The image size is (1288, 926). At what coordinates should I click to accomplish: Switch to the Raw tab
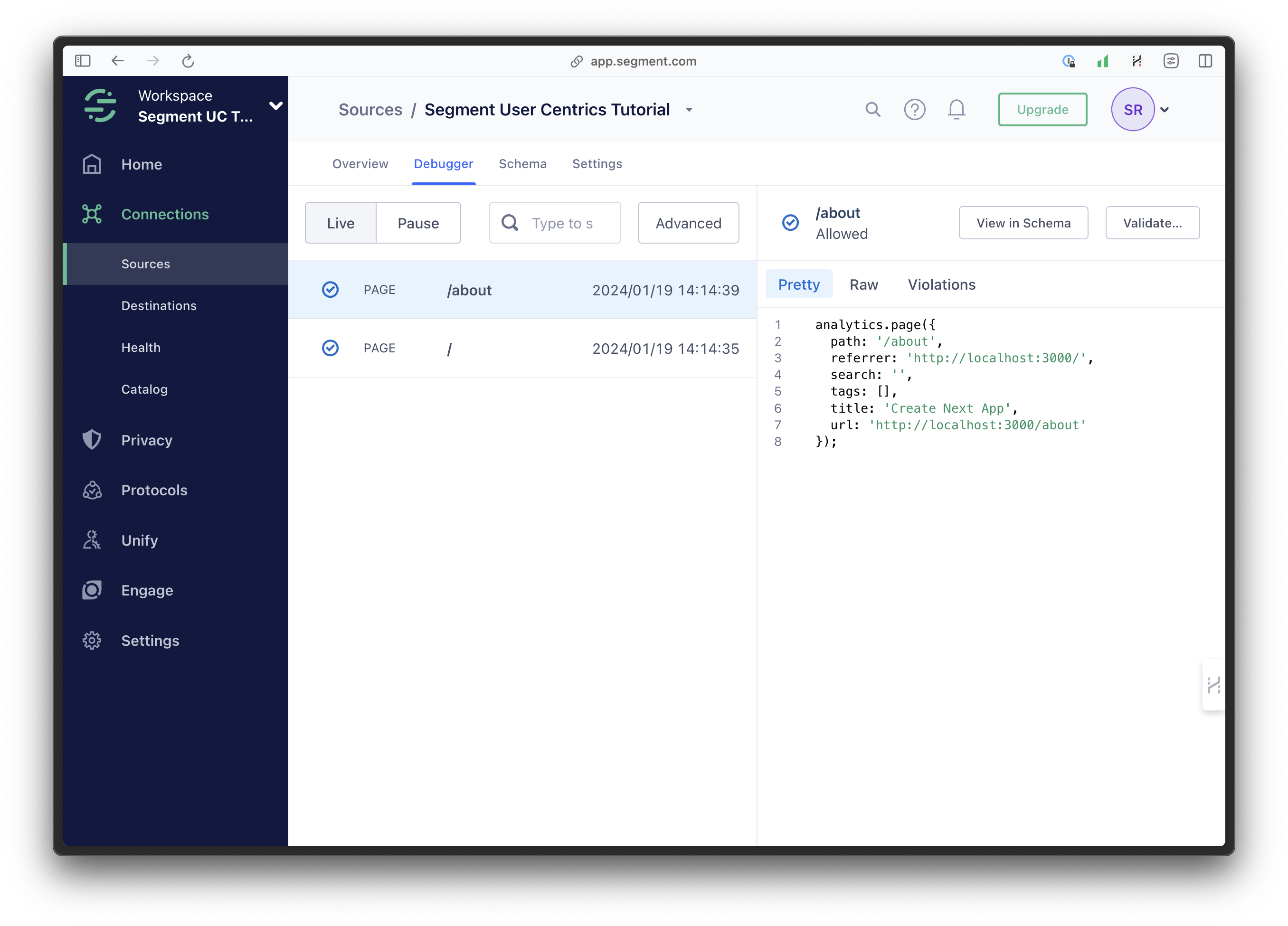pyautogui.click(x=863, y=284)
